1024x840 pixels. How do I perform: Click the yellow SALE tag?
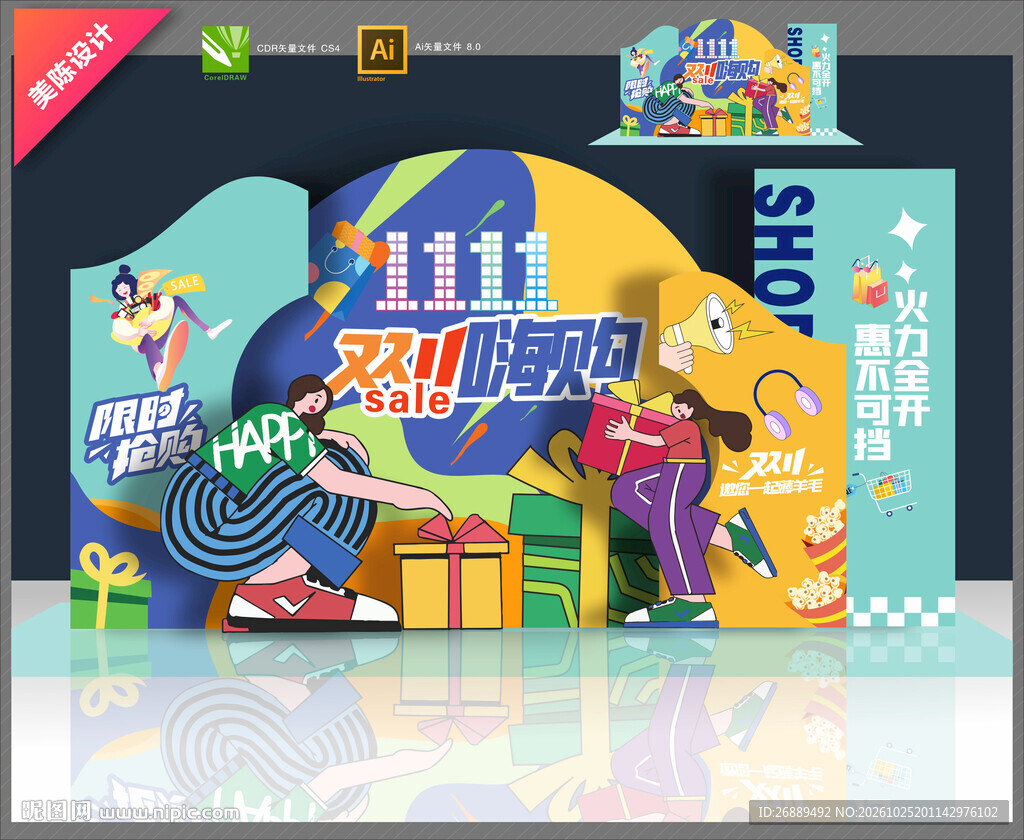pyautogui.click(x=185, y=284)
